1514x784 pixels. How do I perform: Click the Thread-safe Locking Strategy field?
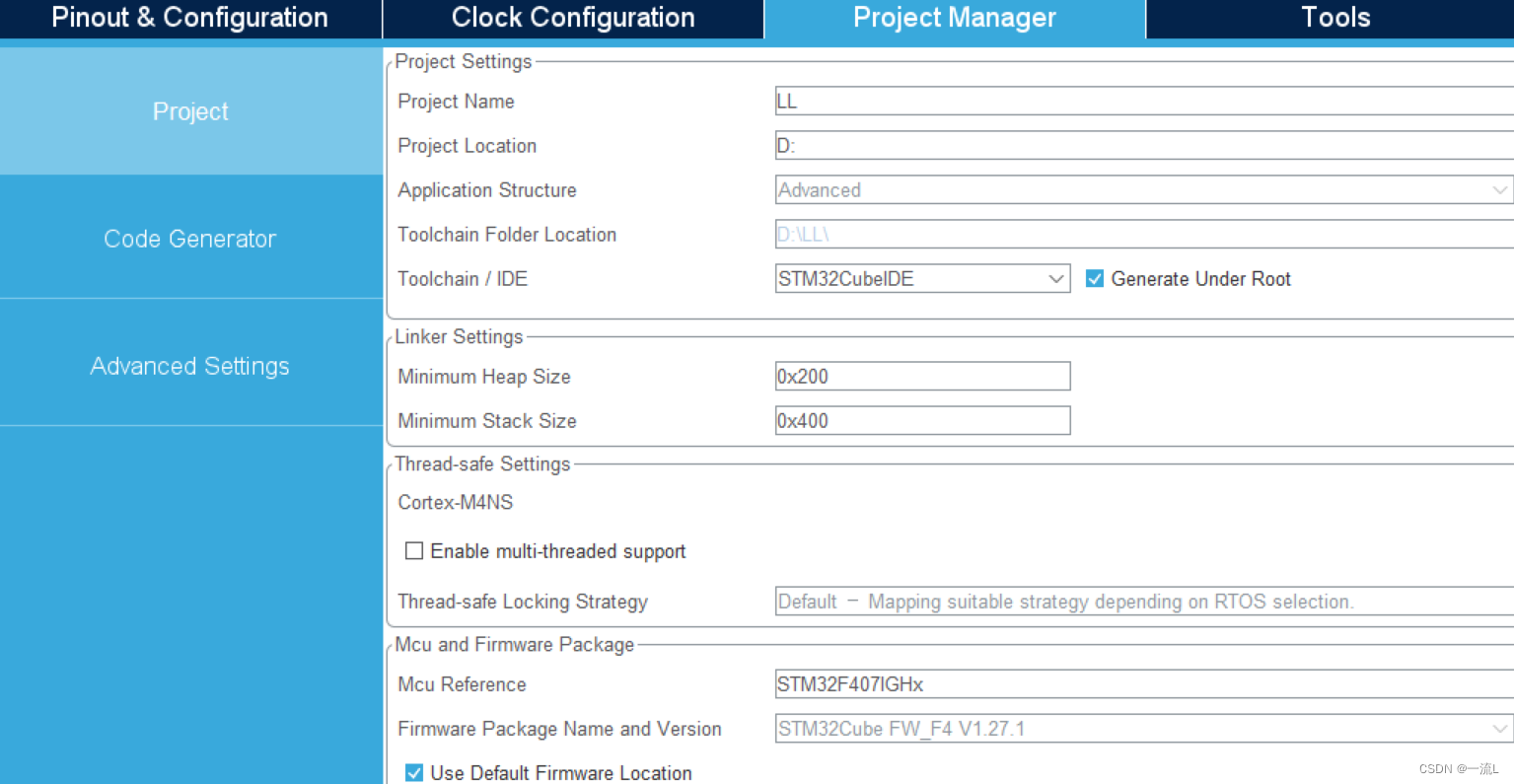click(x=1144, y=601)
